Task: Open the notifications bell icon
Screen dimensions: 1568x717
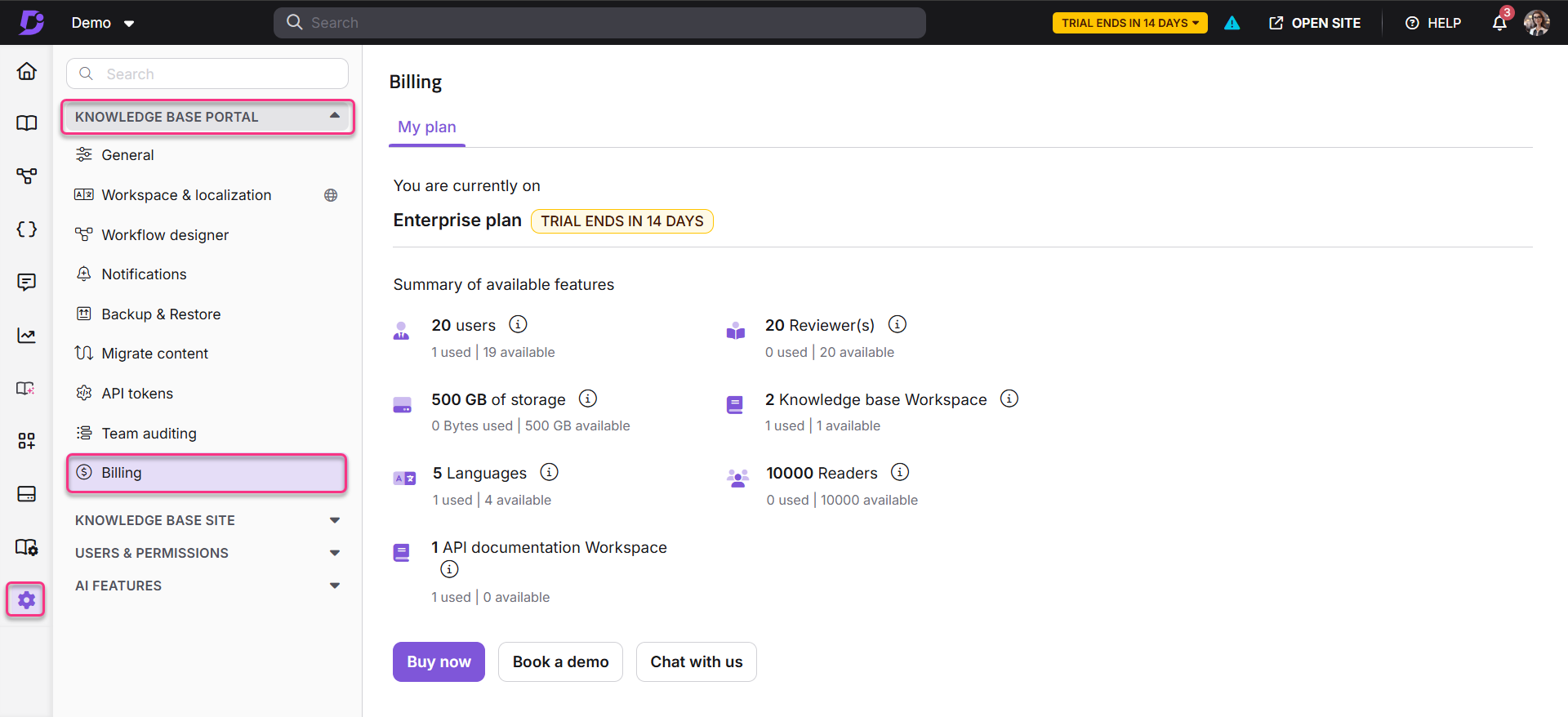Action: pos(1499,23)
